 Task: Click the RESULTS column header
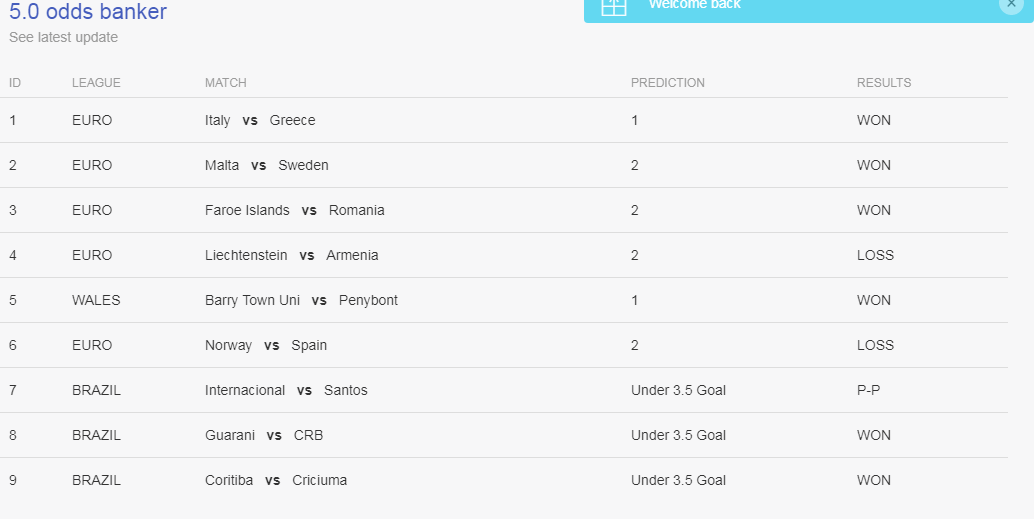pos(884,83)
